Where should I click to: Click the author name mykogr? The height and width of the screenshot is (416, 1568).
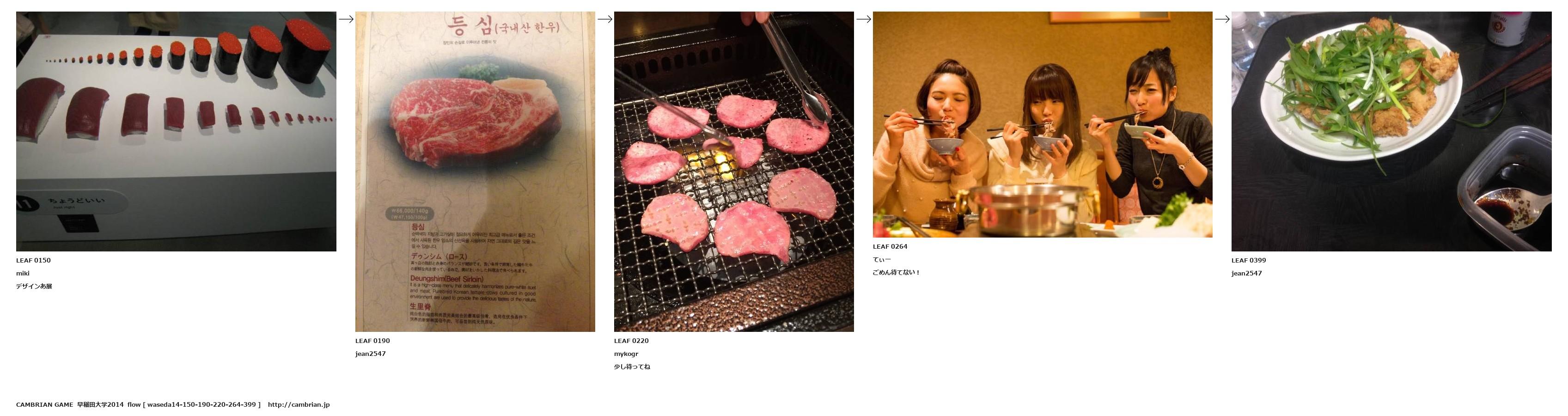626,354
